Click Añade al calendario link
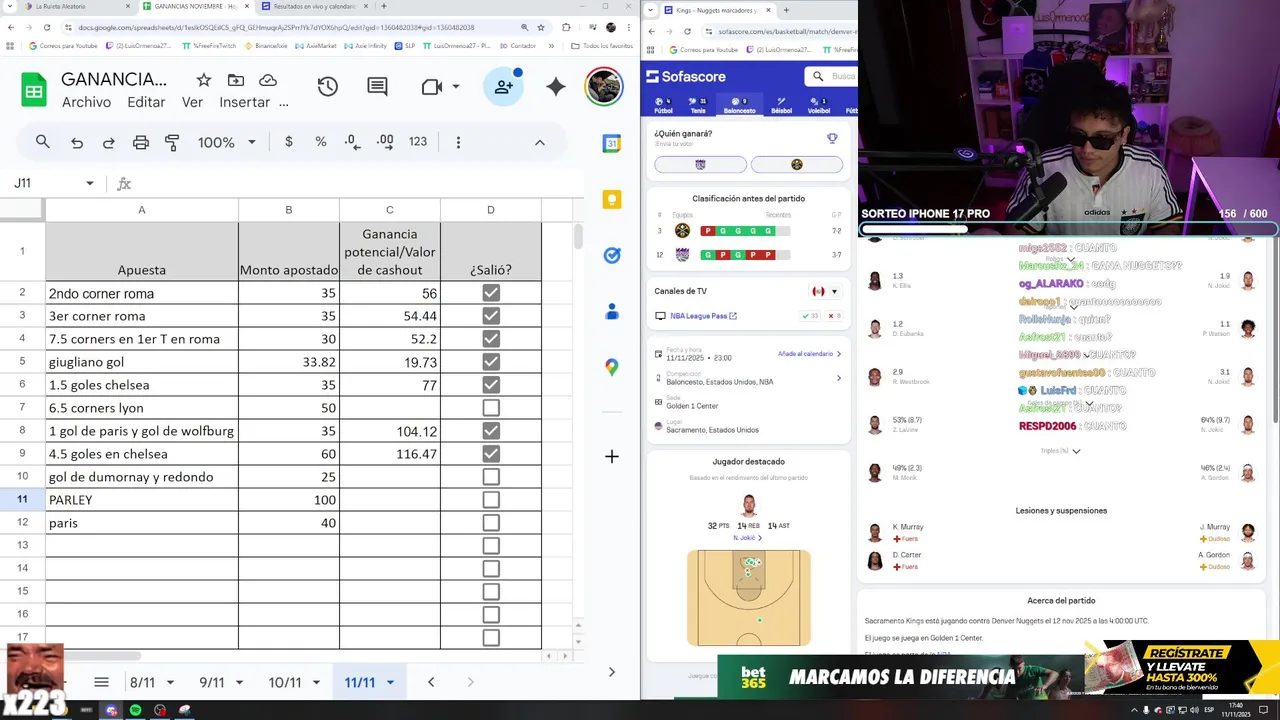Image resolution: width=1280 pixels, height=720 pixels. tap(810, 354)
